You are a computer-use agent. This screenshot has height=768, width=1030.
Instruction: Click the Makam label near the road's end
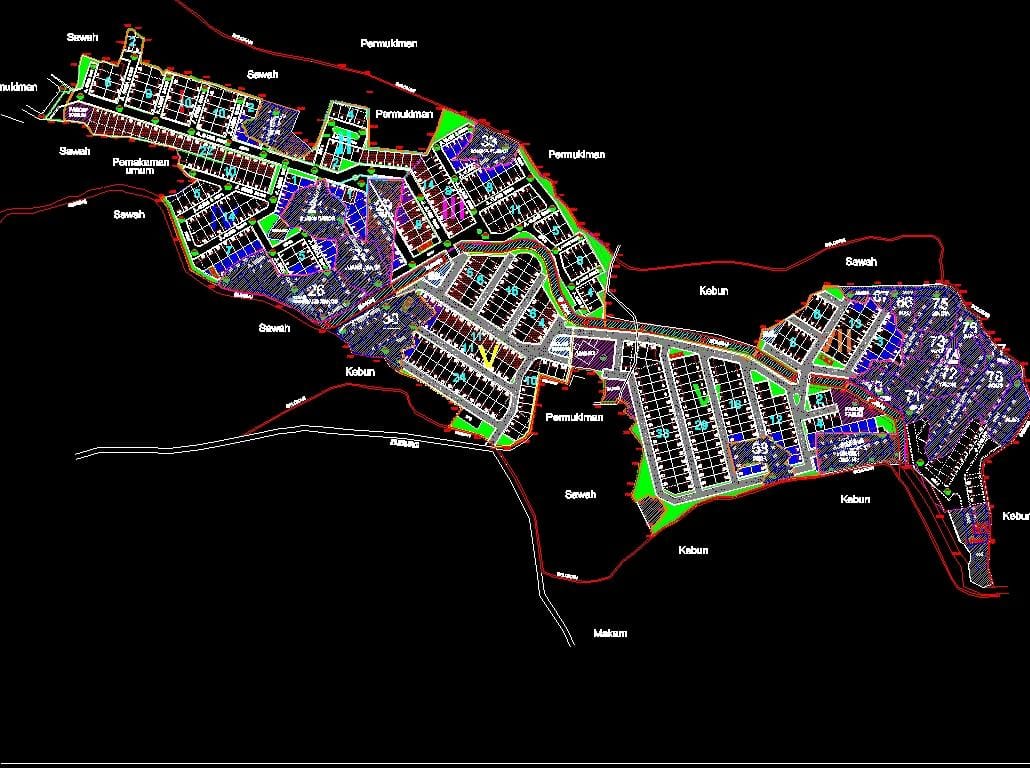point(610,633)
